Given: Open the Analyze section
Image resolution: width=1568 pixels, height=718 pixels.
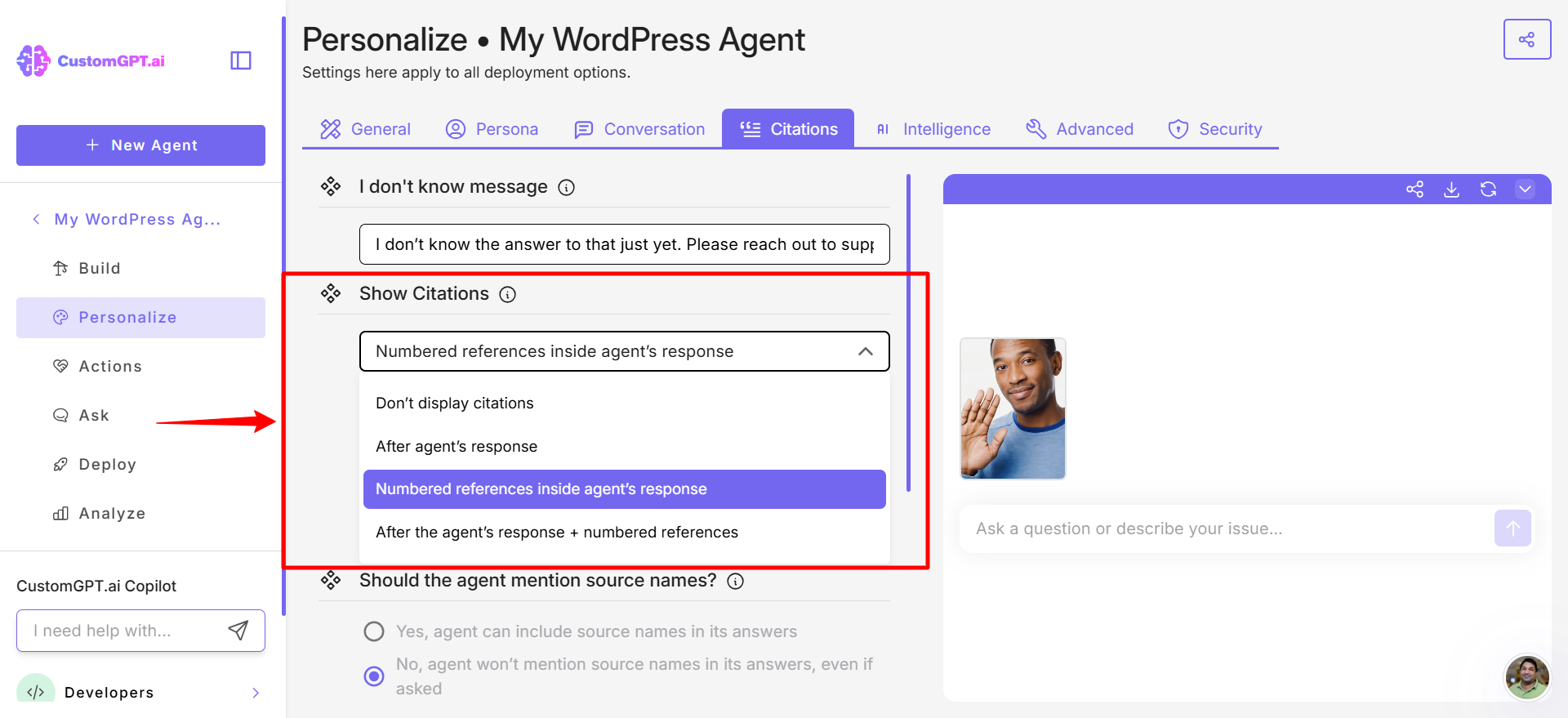Looking at the screenshot, I should point(140,513).
